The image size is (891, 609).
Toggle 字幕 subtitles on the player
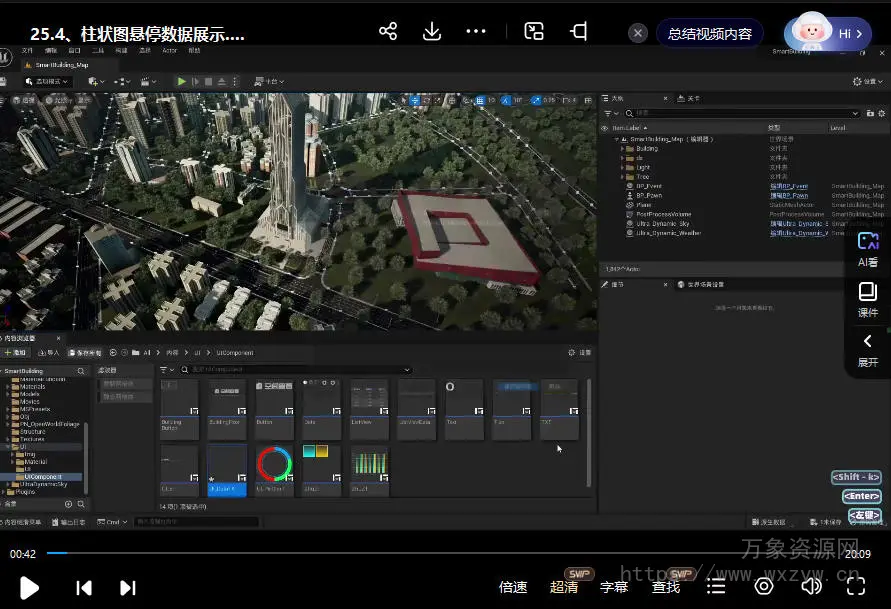coord(614,587)
